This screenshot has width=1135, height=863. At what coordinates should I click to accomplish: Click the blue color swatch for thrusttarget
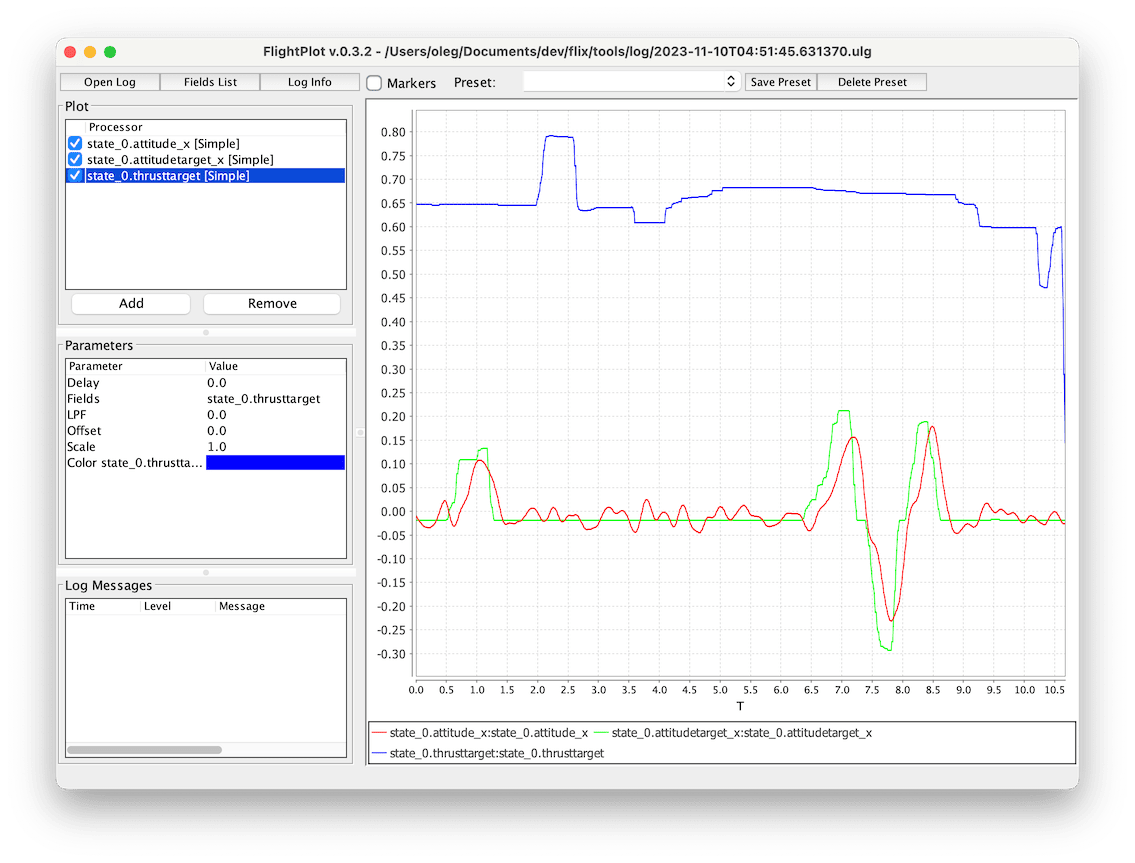pos(275,463)
